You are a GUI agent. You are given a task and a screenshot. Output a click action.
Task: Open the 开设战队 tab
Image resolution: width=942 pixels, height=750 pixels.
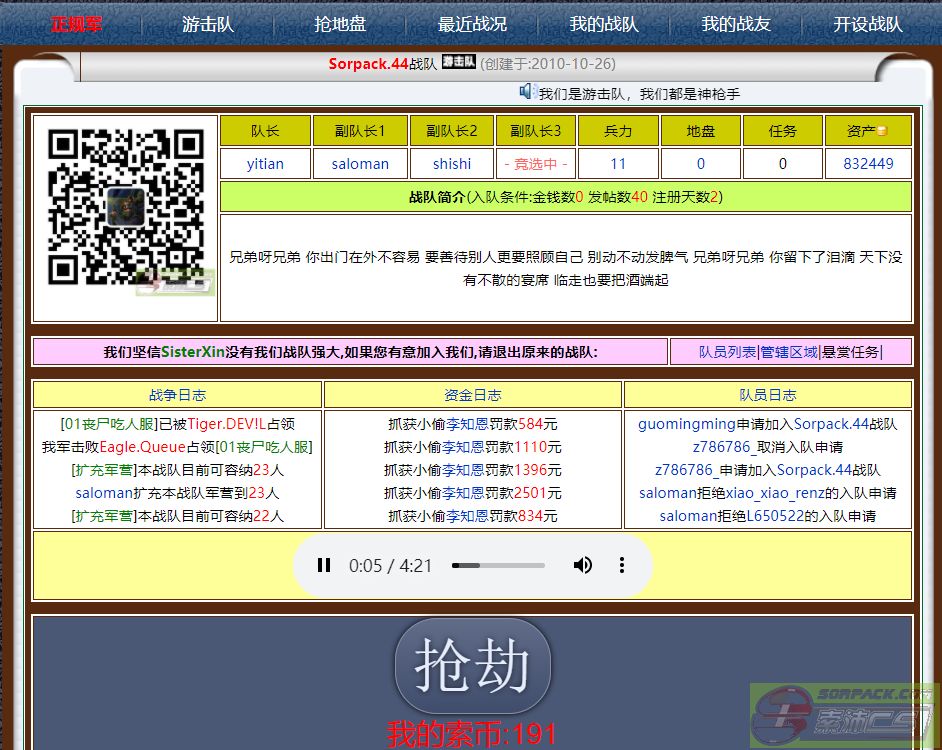(x=868, y=24)
